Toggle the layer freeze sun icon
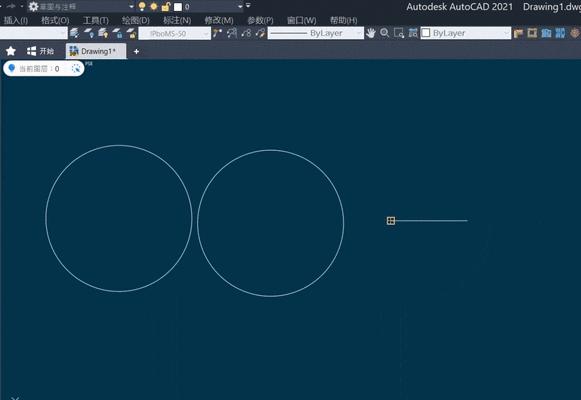Image resolution: width=581 pixels, height=400 pixels. [x=154, y=6]
